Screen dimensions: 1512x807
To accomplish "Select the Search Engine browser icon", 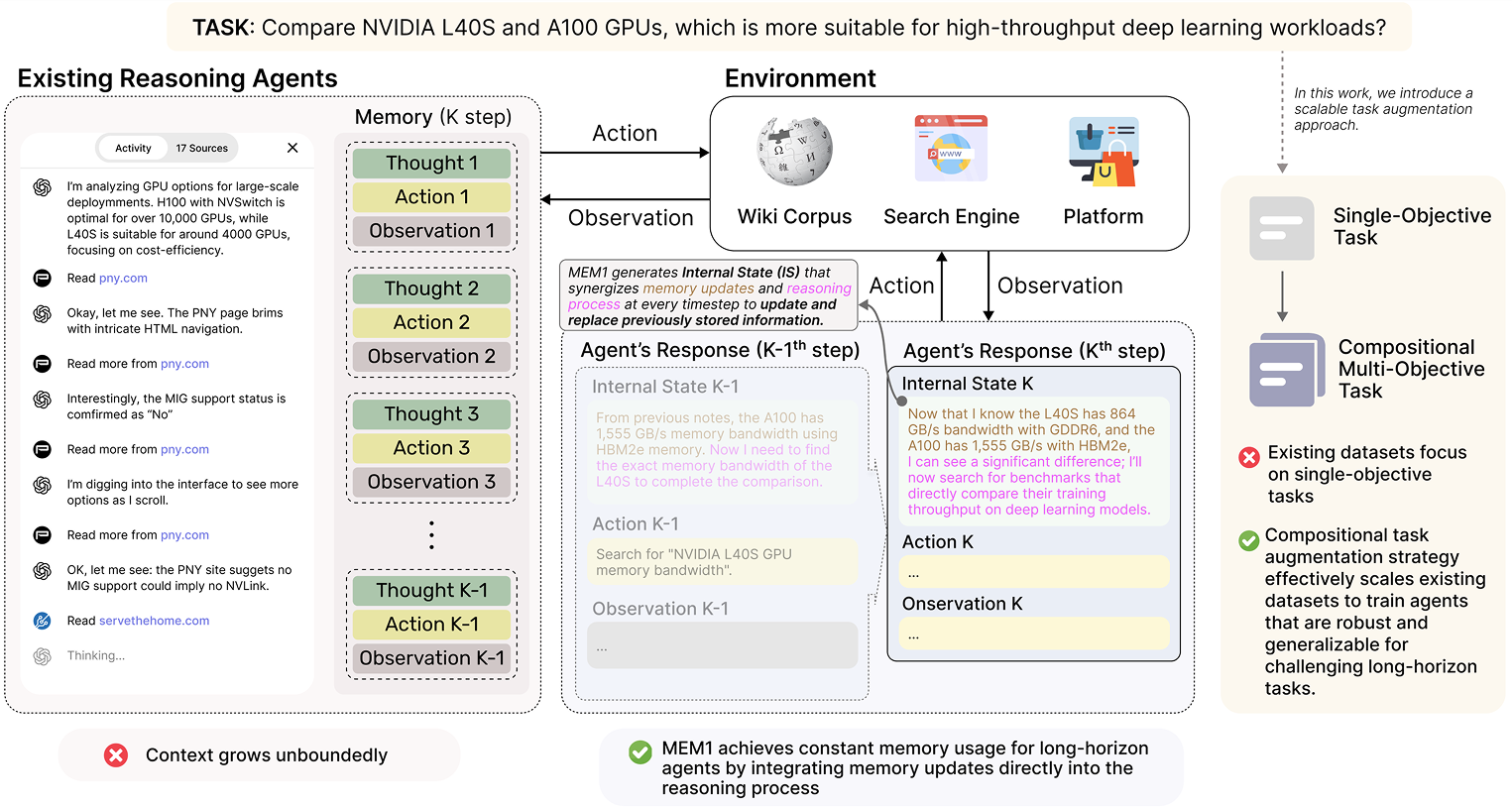I will (950, 149).
